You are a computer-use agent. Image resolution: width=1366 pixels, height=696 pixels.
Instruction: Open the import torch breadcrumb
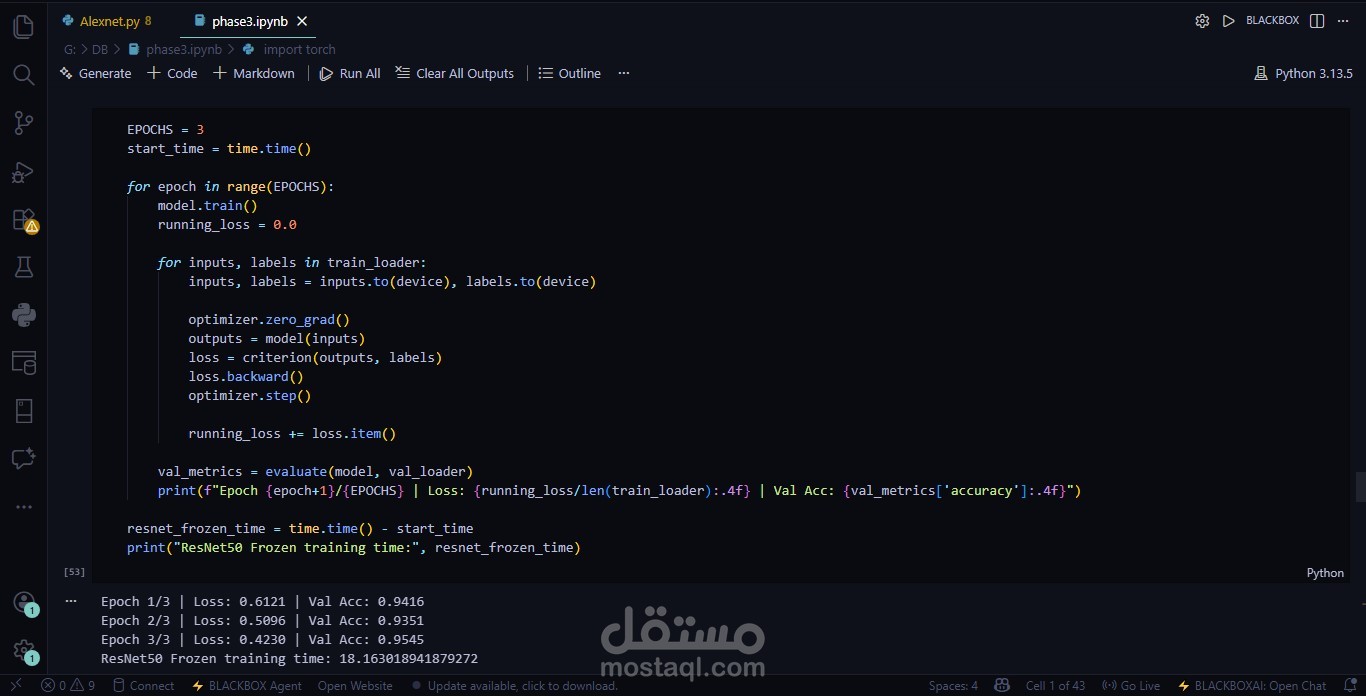[290, 49]
